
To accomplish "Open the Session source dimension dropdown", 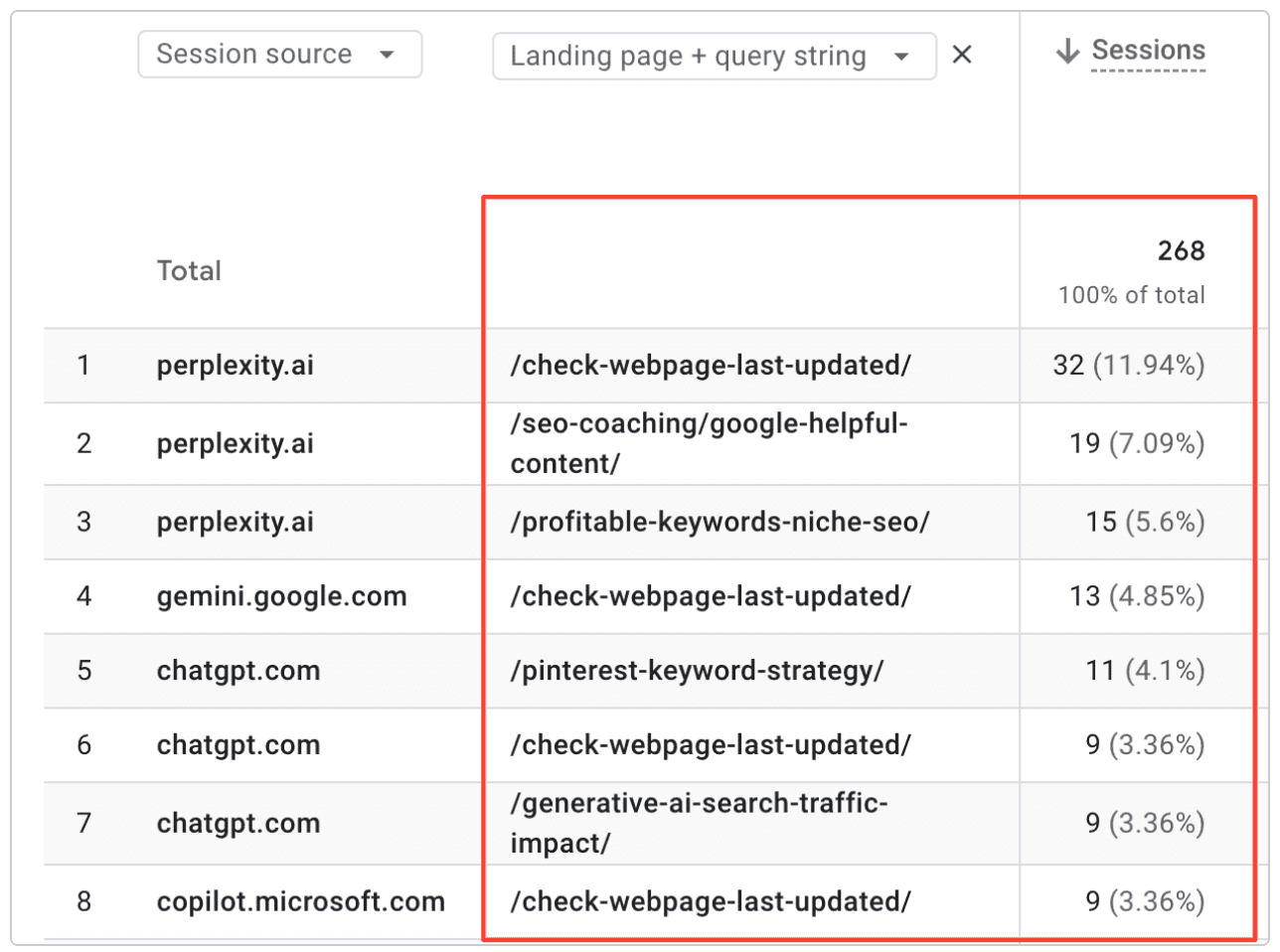I will coord(279,54).
